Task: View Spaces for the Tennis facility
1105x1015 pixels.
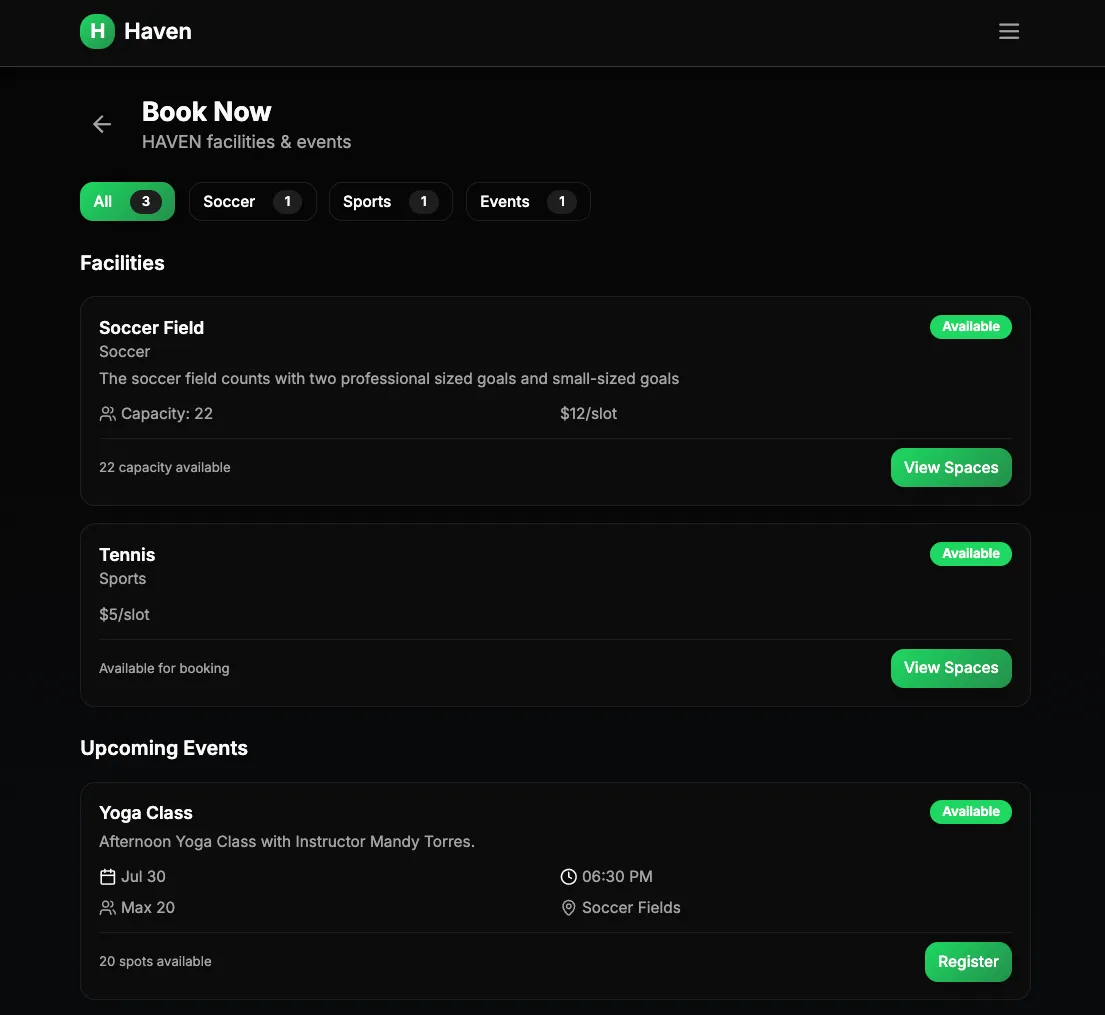Action: click(951, 668)
